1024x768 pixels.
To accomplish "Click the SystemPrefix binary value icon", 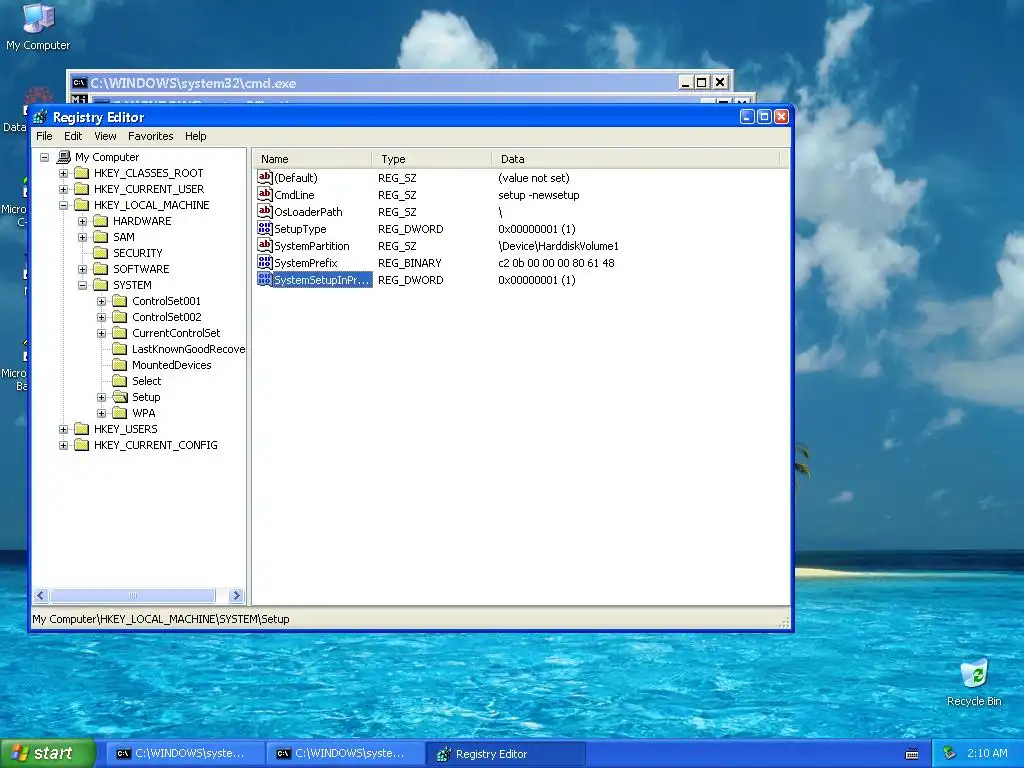I will click(x=264, y=263).
